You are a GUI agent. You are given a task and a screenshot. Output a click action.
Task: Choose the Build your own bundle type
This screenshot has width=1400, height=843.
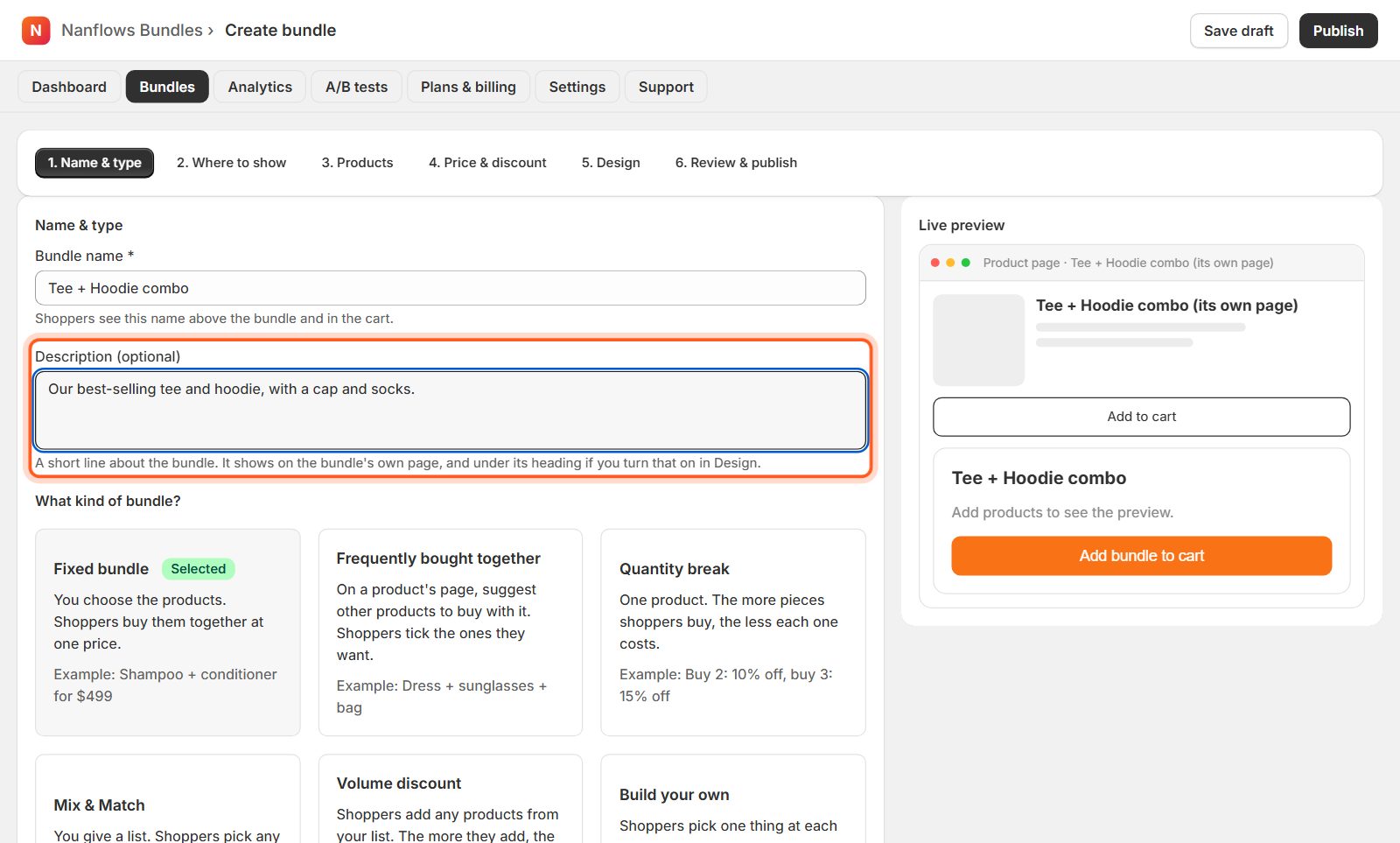(733, 799)
